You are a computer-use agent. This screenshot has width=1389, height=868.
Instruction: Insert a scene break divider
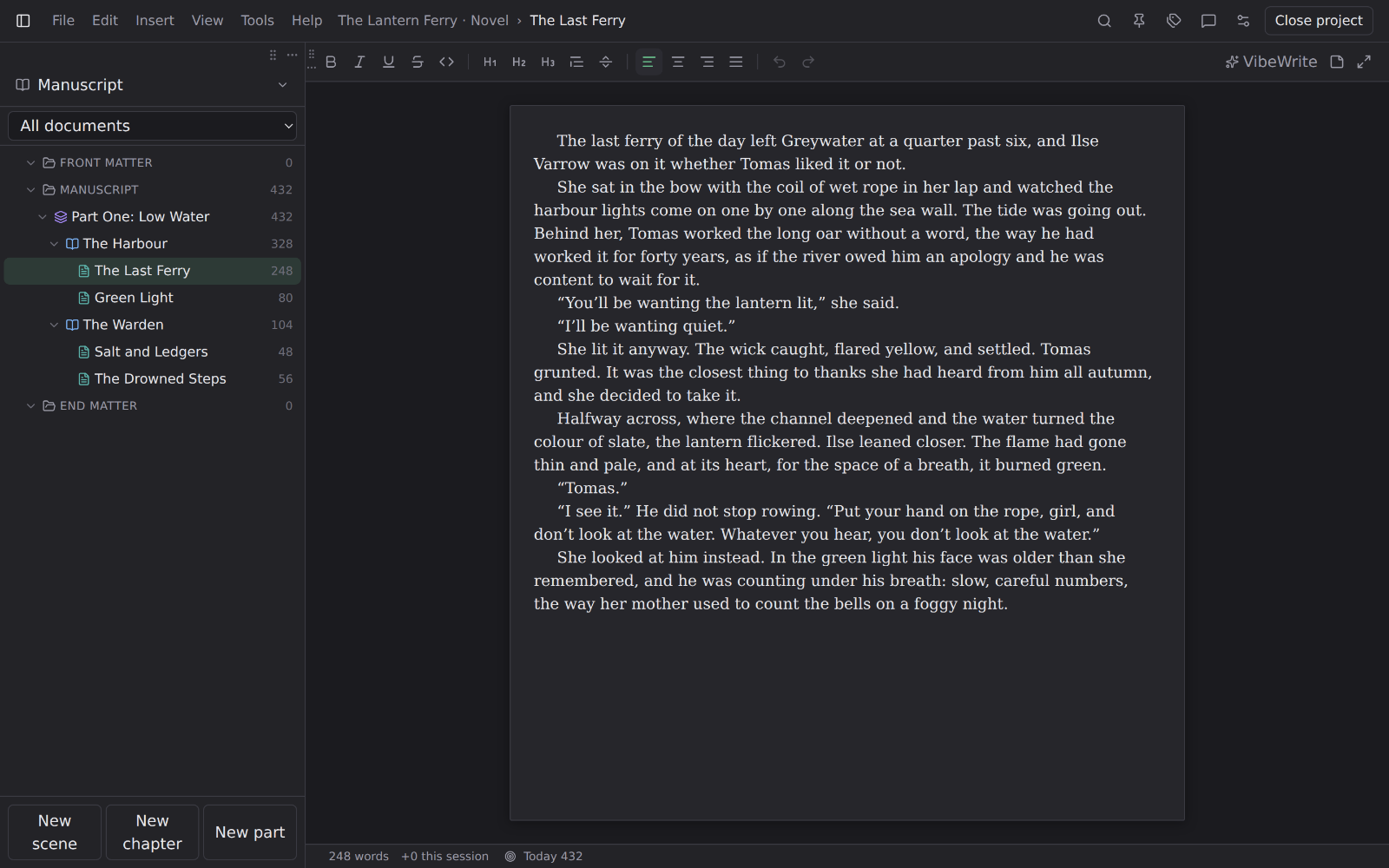coord(606,62)
